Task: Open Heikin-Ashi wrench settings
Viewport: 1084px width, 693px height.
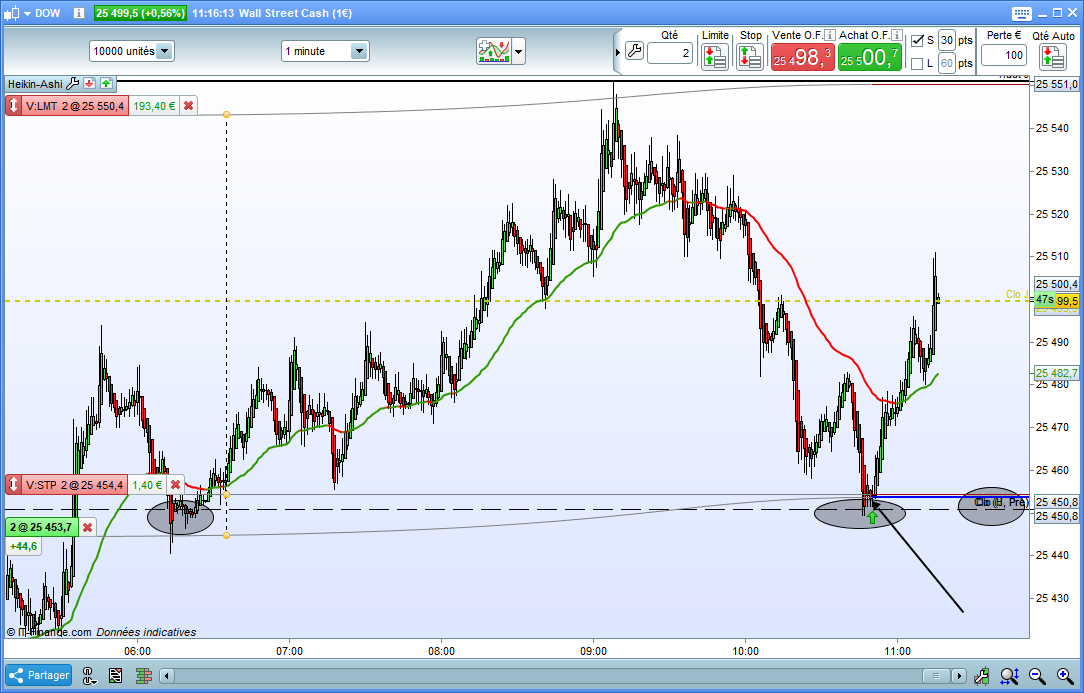Action: pos(72,84)
